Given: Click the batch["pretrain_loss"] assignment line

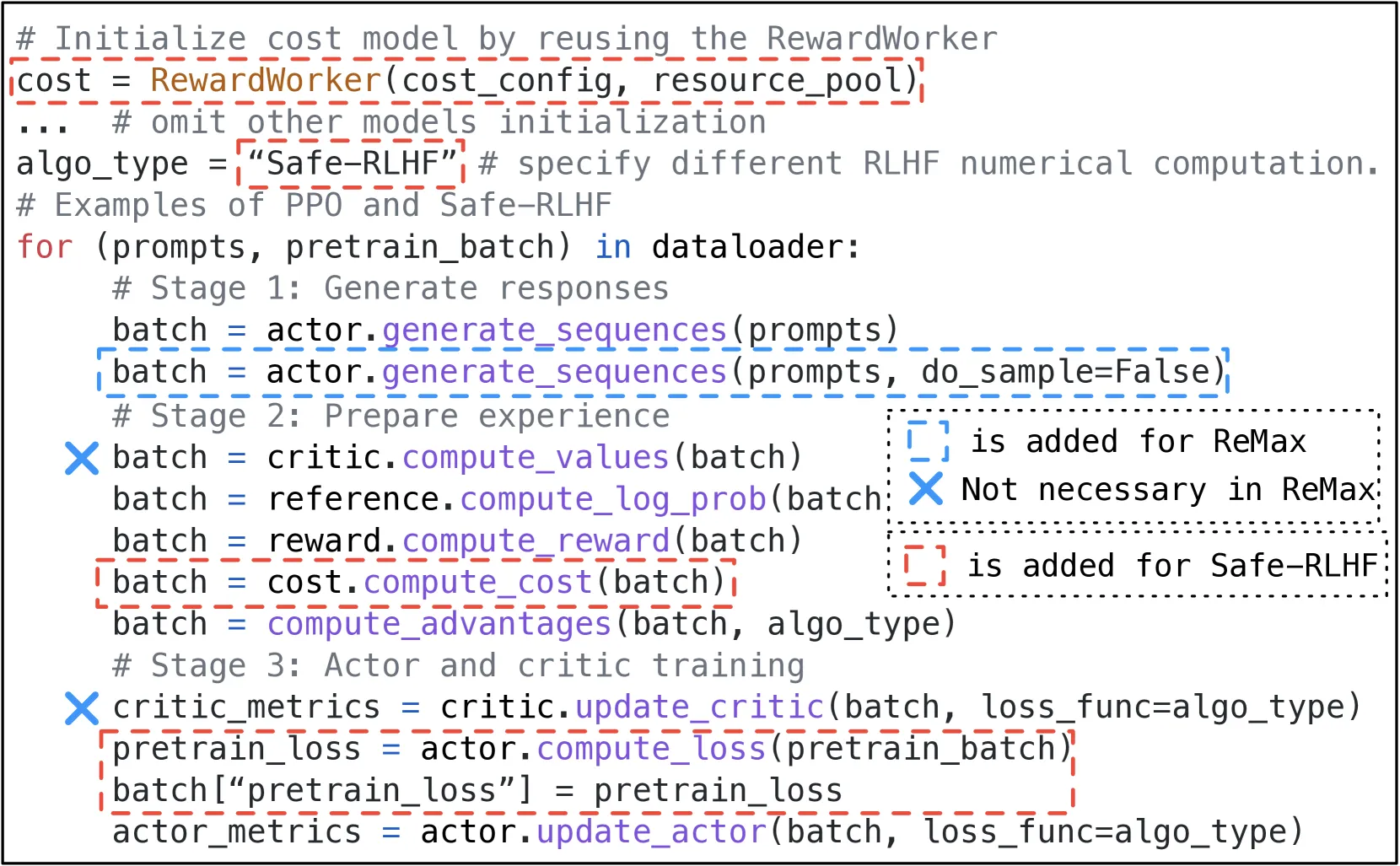Looking at the screenshot, I should click(477, 790).
